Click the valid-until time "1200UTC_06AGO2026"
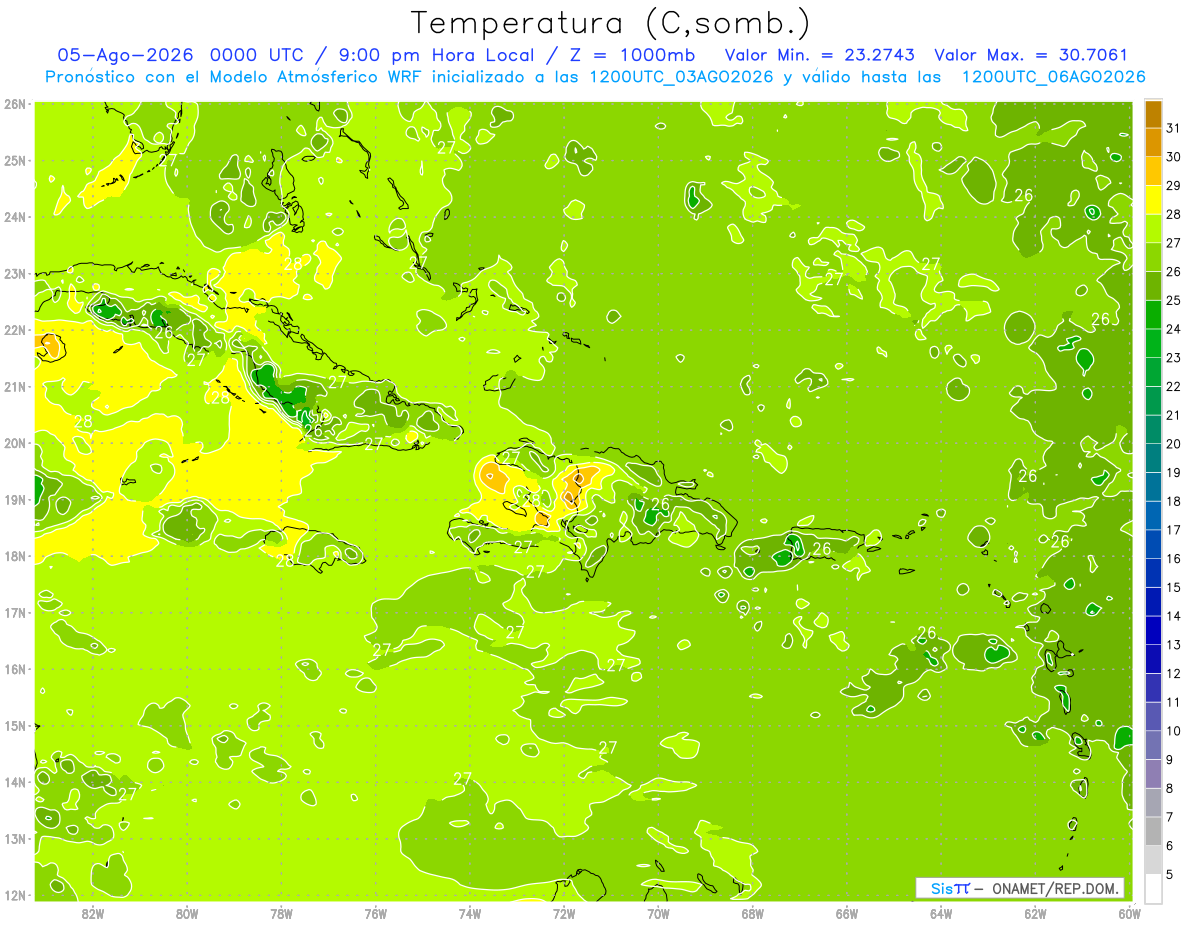This screenshot has height=927, width=1200. [x=1053, y=77]
